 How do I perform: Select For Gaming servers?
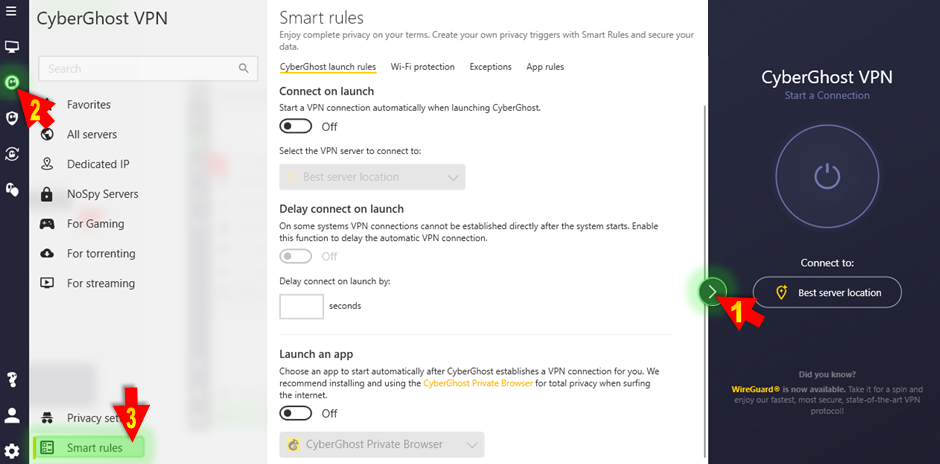tap(95, 224)
